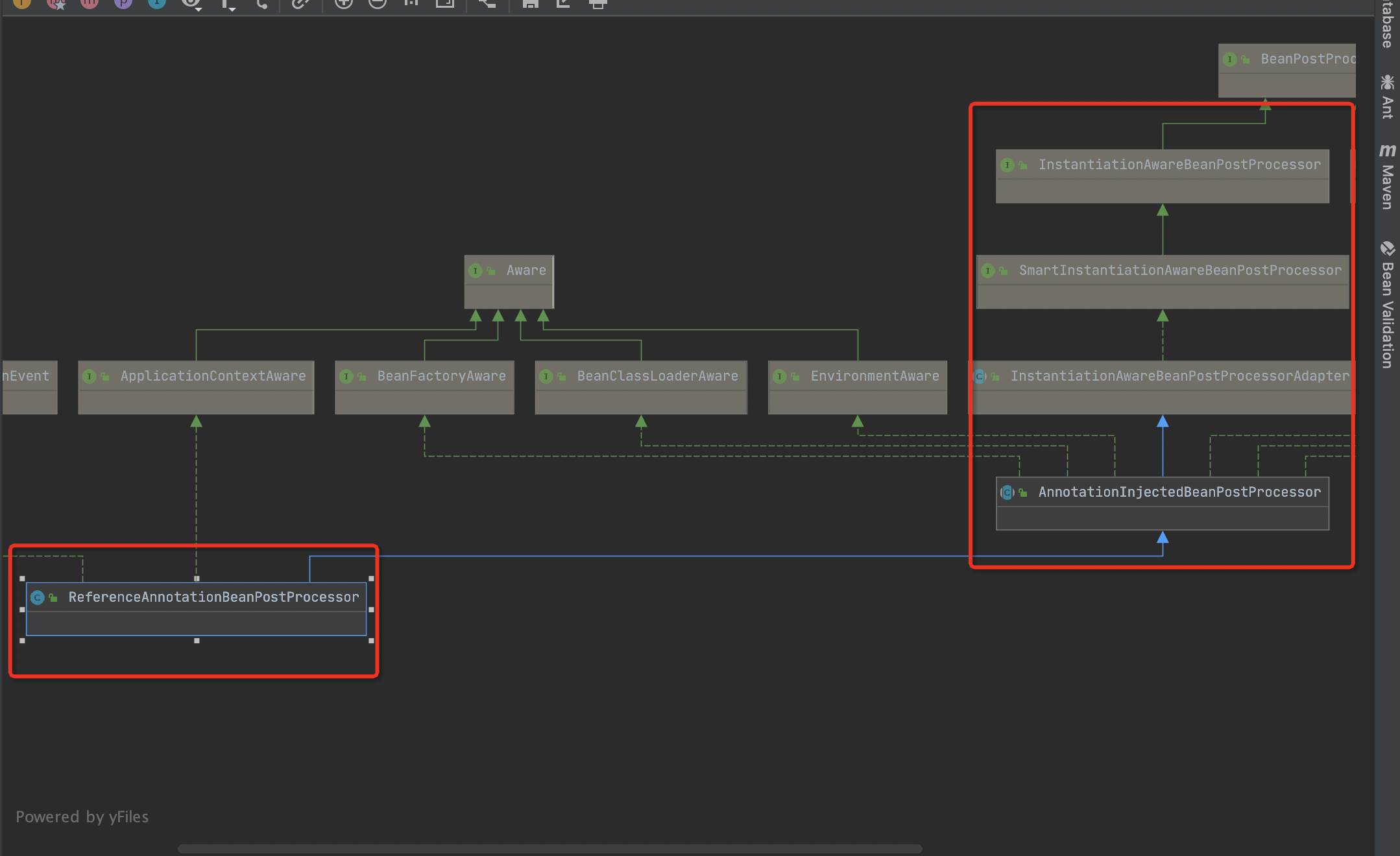Set diagram to actual size
1400x856 pixels.
click(411, 3)
